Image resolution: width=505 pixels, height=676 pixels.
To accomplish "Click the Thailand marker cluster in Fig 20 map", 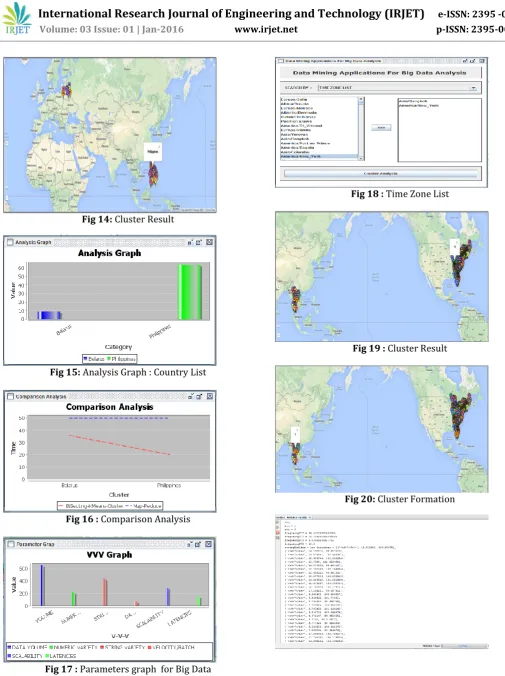I will coord(295,453).
